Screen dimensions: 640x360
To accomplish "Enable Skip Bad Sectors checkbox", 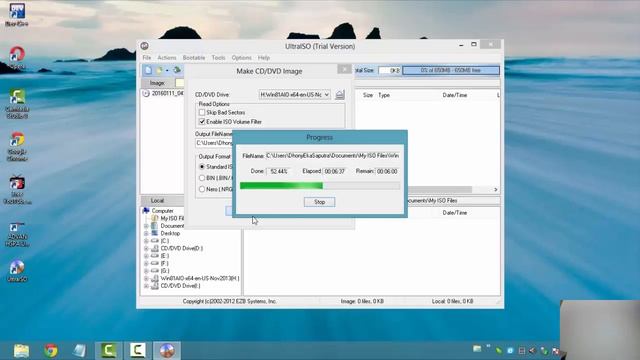I will [202, 112].
